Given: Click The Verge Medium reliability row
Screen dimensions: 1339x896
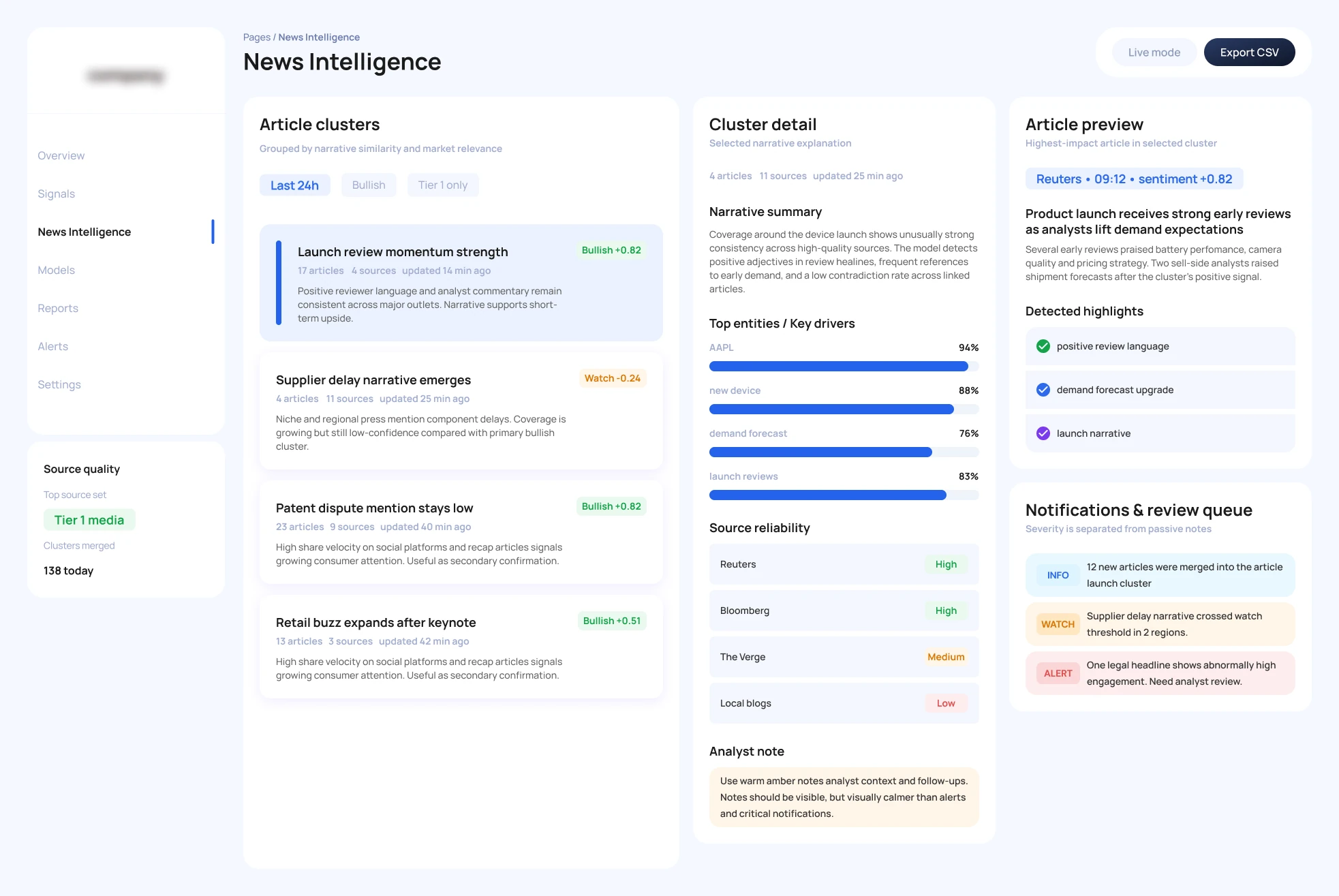Looking at the screenshot, I should coord(844,657).
